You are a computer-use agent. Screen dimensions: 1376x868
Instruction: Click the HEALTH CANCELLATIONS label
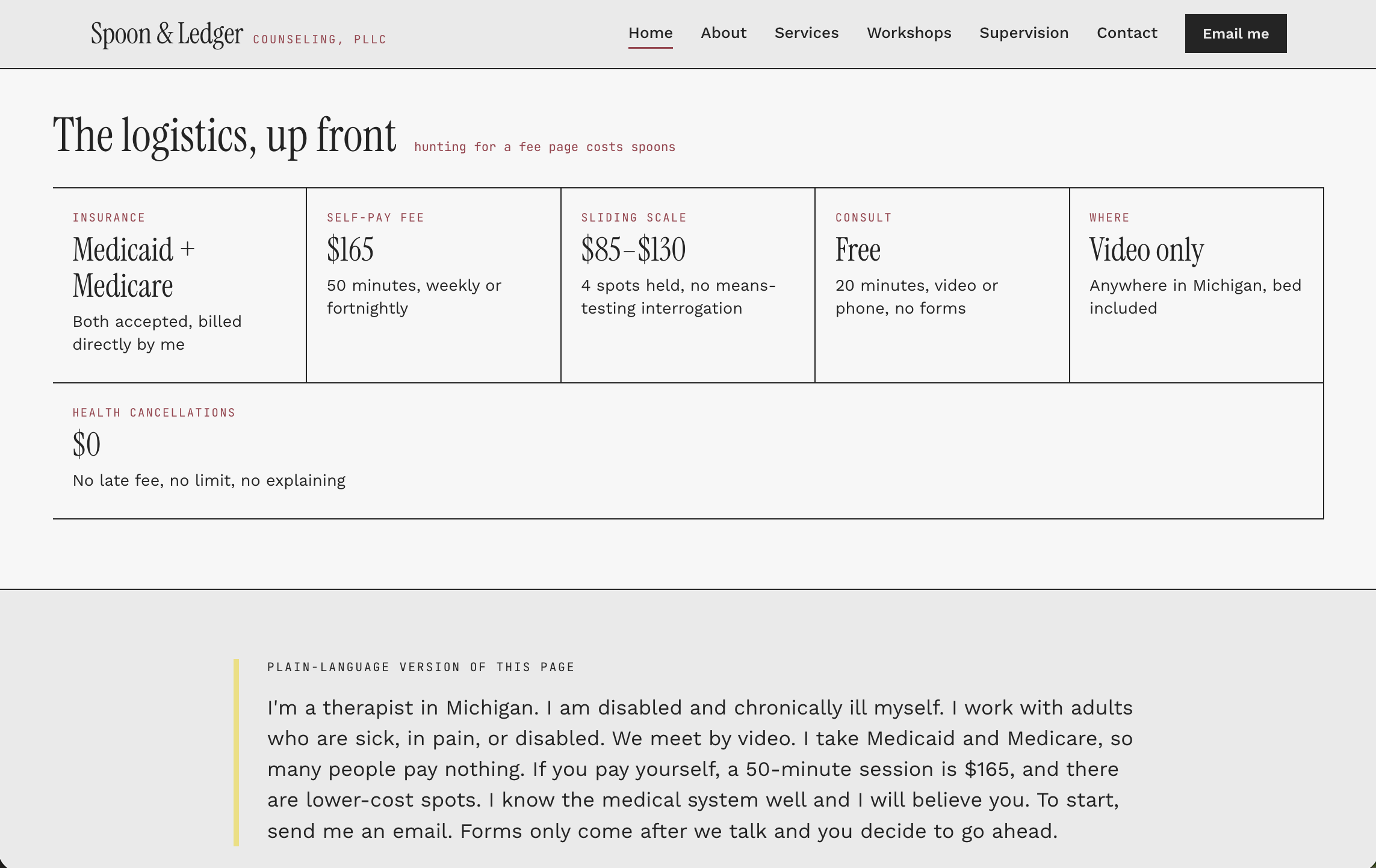(154, 413)
